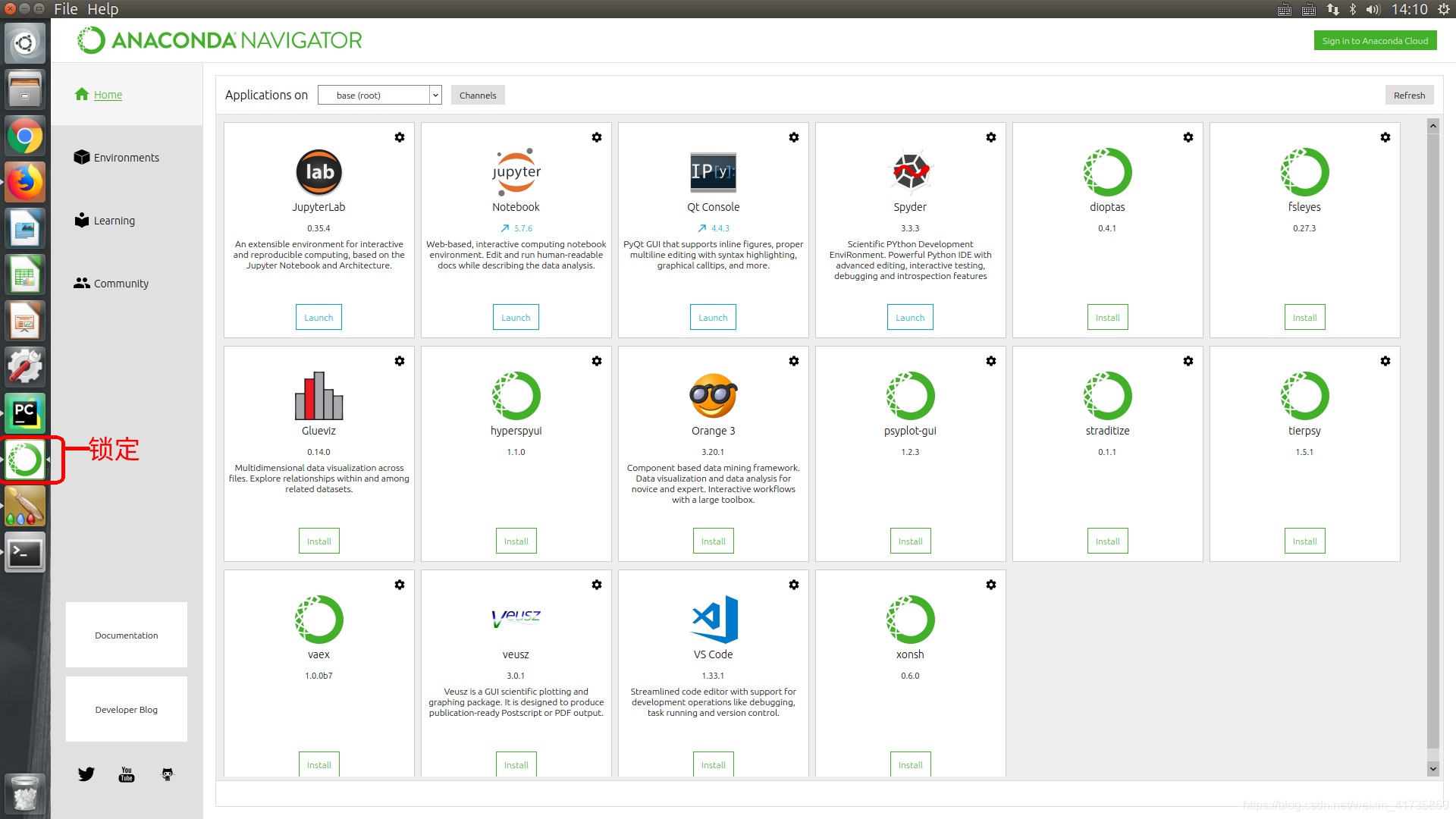Viewport: 1456px width, 819px height.
Task: Open the straditize card settings gear
Action: (1188, 361)
